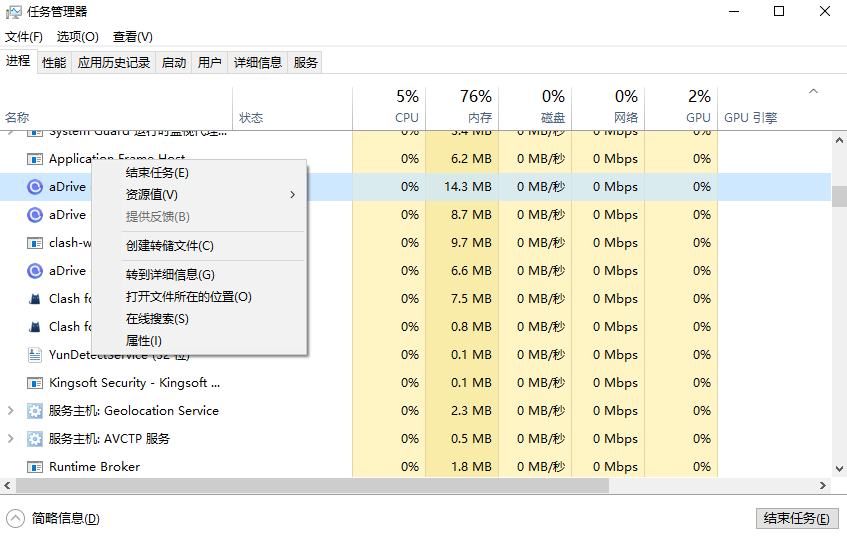Sort by the 网络 column header

click(x=608, y=108)
